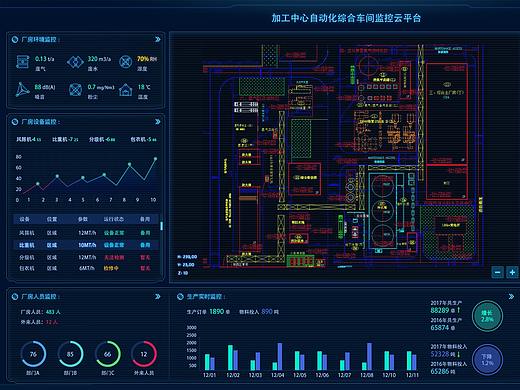Expand the 厂房人员监控 panel via double chevron

coord(158,297)
